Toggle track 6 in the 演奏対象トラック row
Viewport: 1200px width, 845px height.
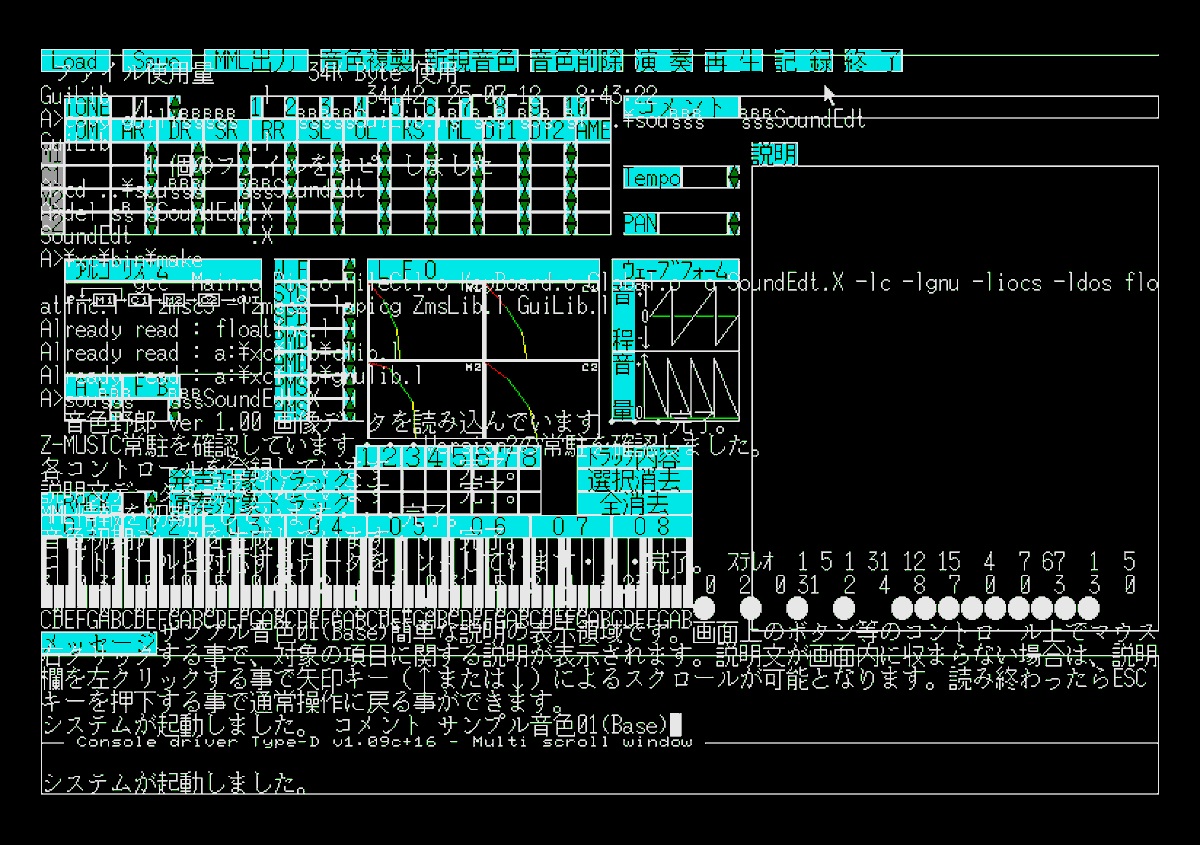[484, 504]
